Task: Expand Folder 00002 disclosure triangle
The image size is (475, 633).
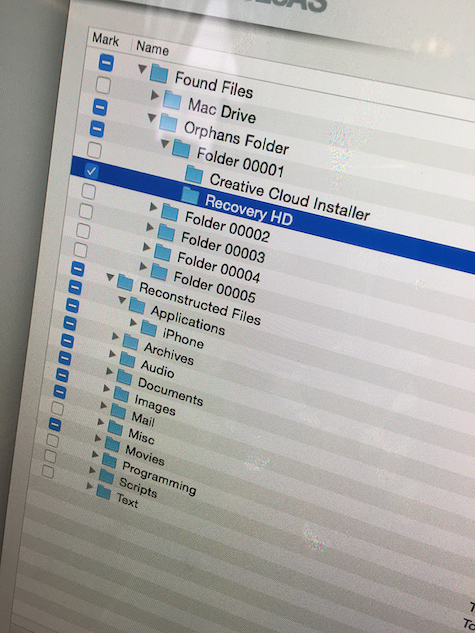Action: [x=153, y=207]
